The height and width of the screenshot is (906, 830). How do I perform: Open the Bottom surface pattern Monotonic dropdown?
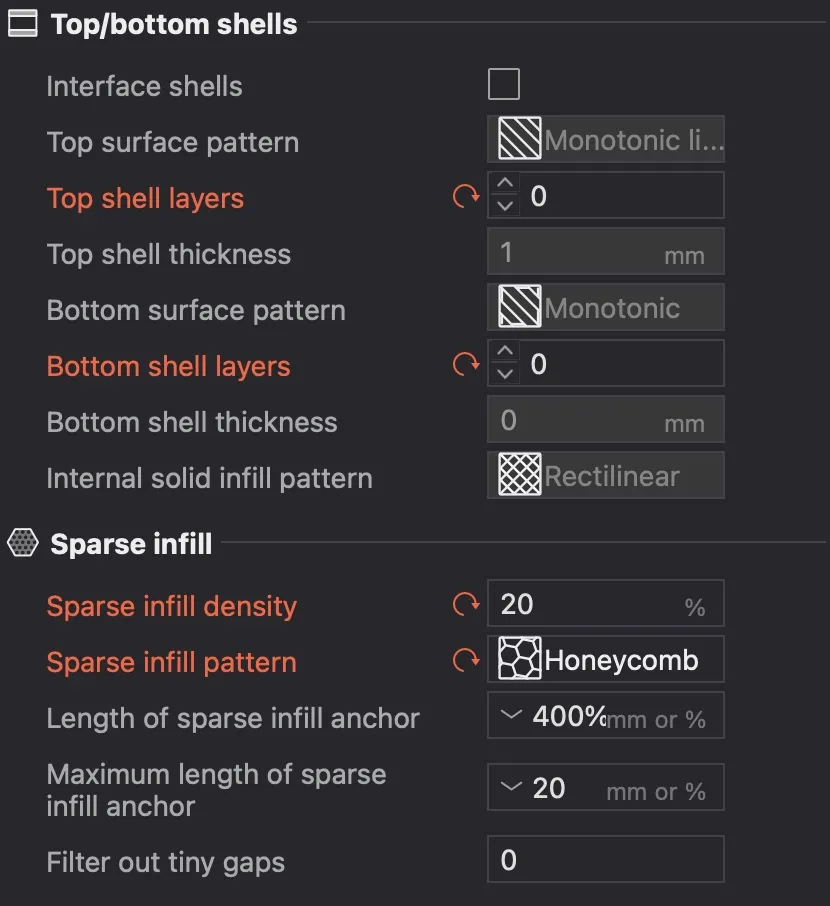coord(606,307)
